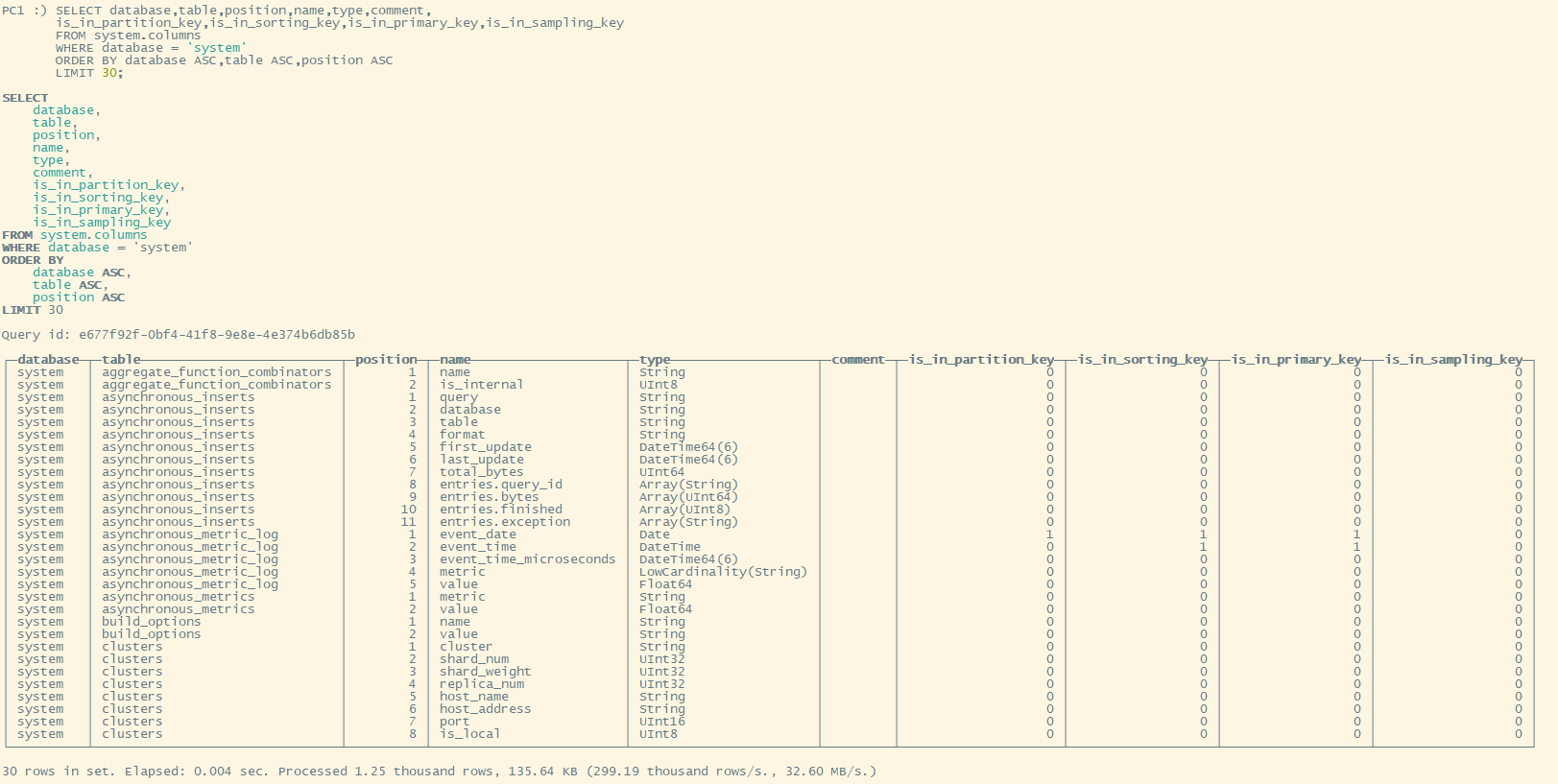This screenshot has width=1558, height=784.
Task: Select the 'replica_num' name cell
Action: point(482,684)
